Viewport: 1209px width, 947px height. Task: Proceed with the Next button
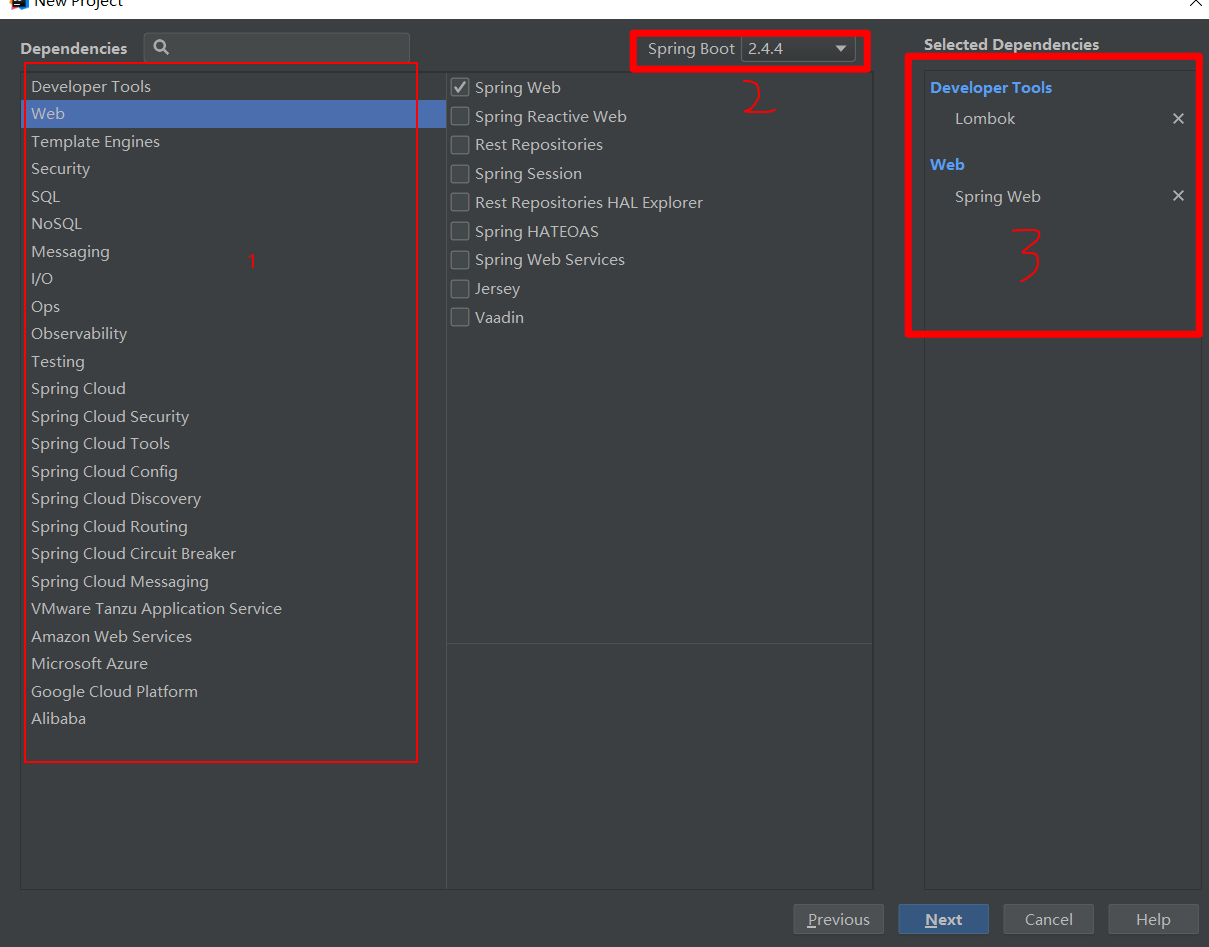tap(943, 920)
